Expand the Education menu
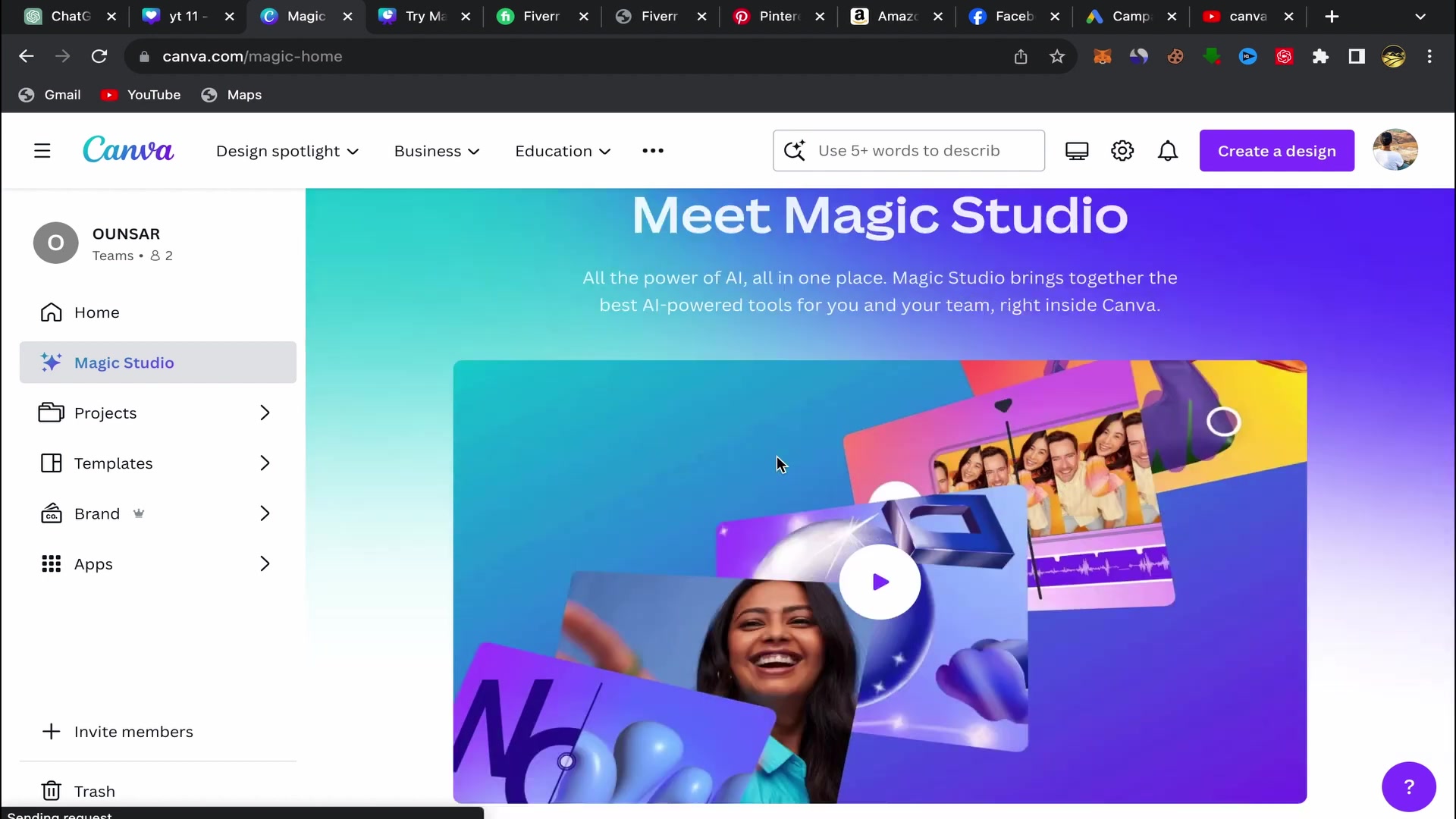Image resolution: width=1456 pixels, height=819 pixels. click(563, 151)
